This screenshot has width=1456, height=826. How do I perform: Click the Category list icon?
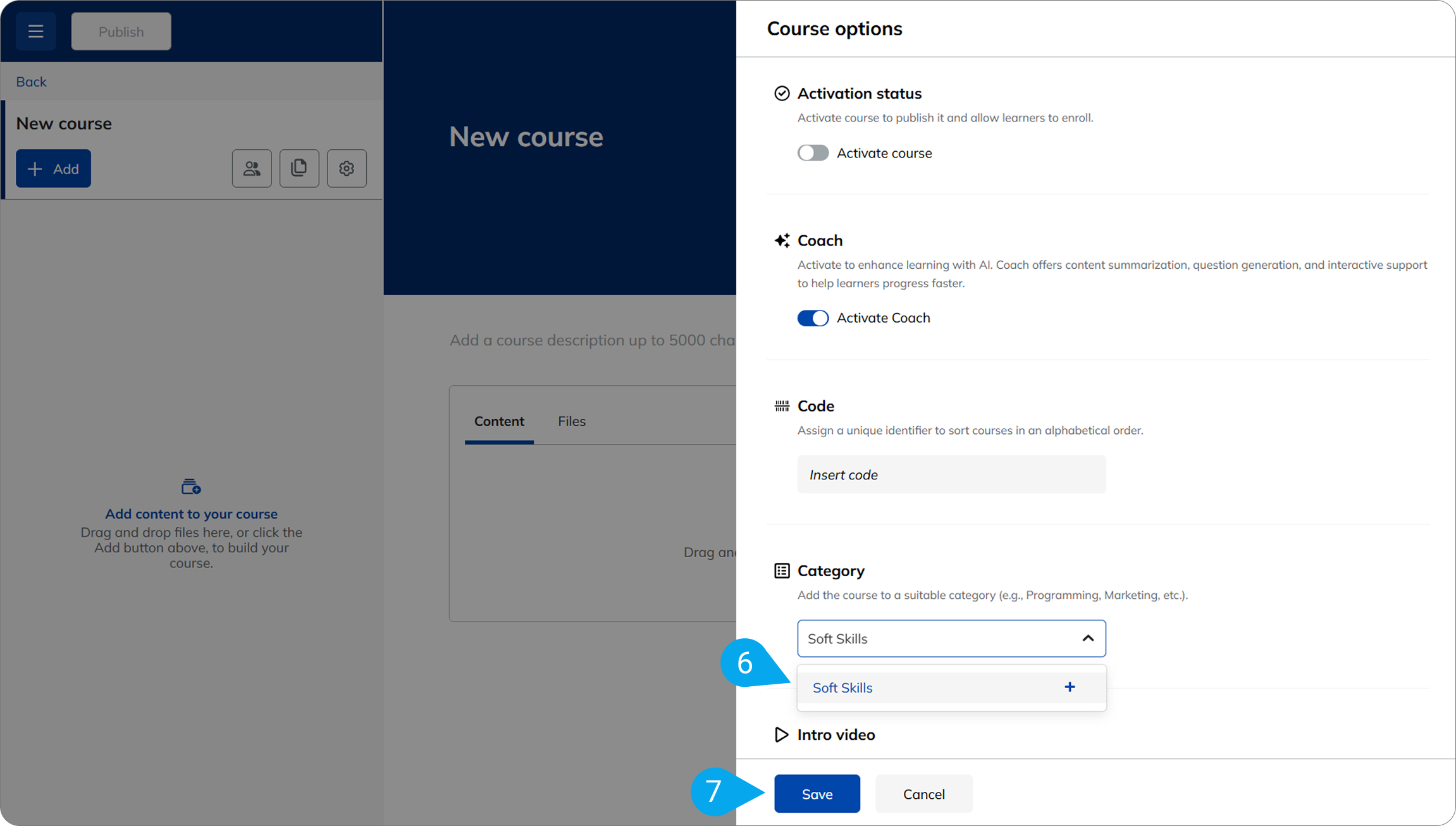click(x=782, y=570)
